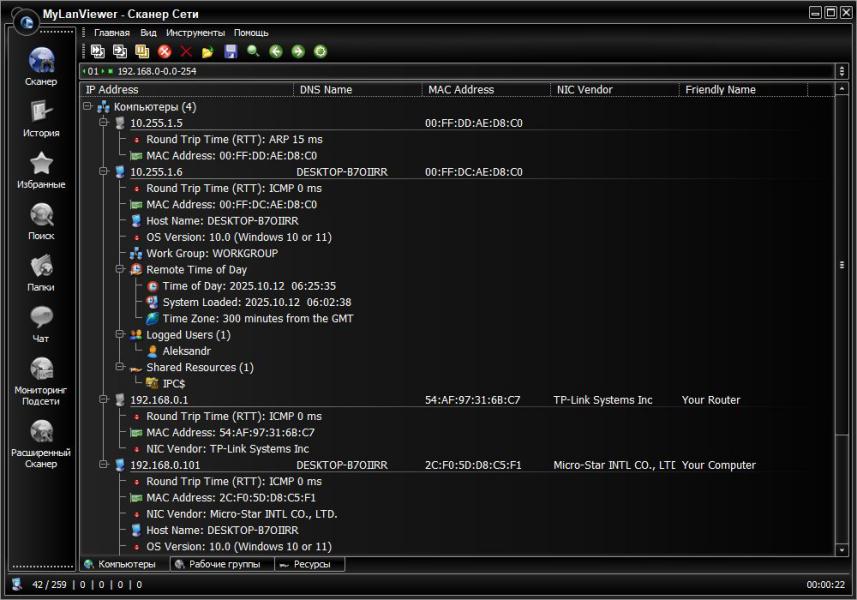Open Избранные favorites in sidebar

(x=41, y=169)
